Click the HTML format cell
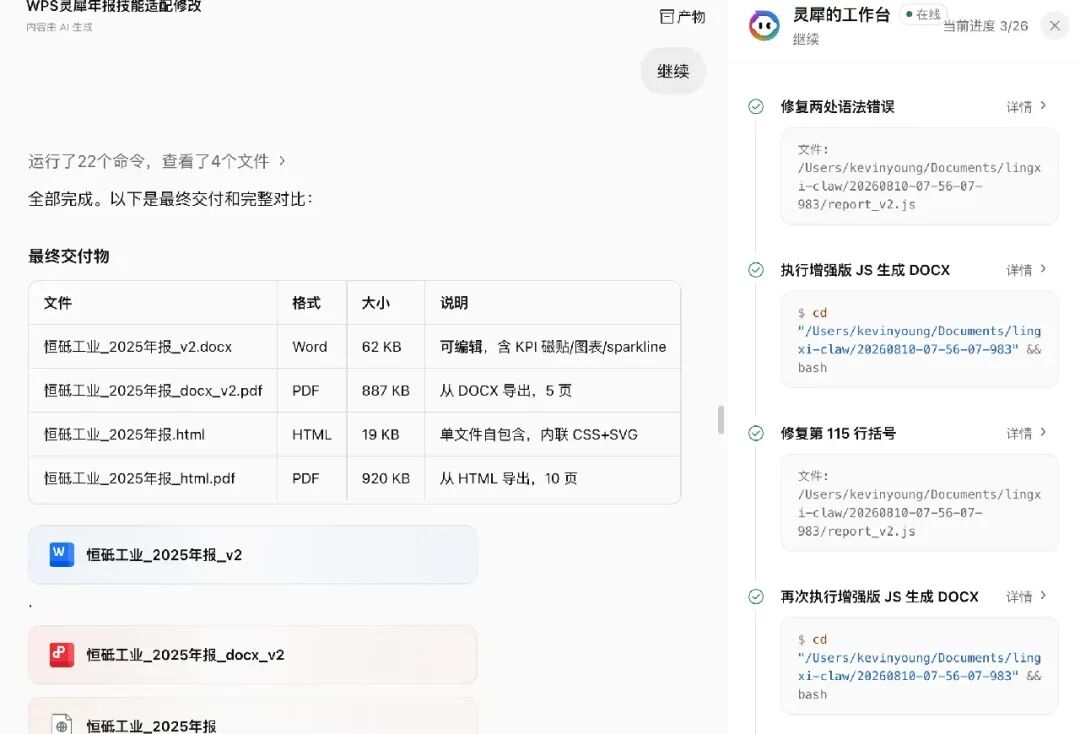 (311, 434)
